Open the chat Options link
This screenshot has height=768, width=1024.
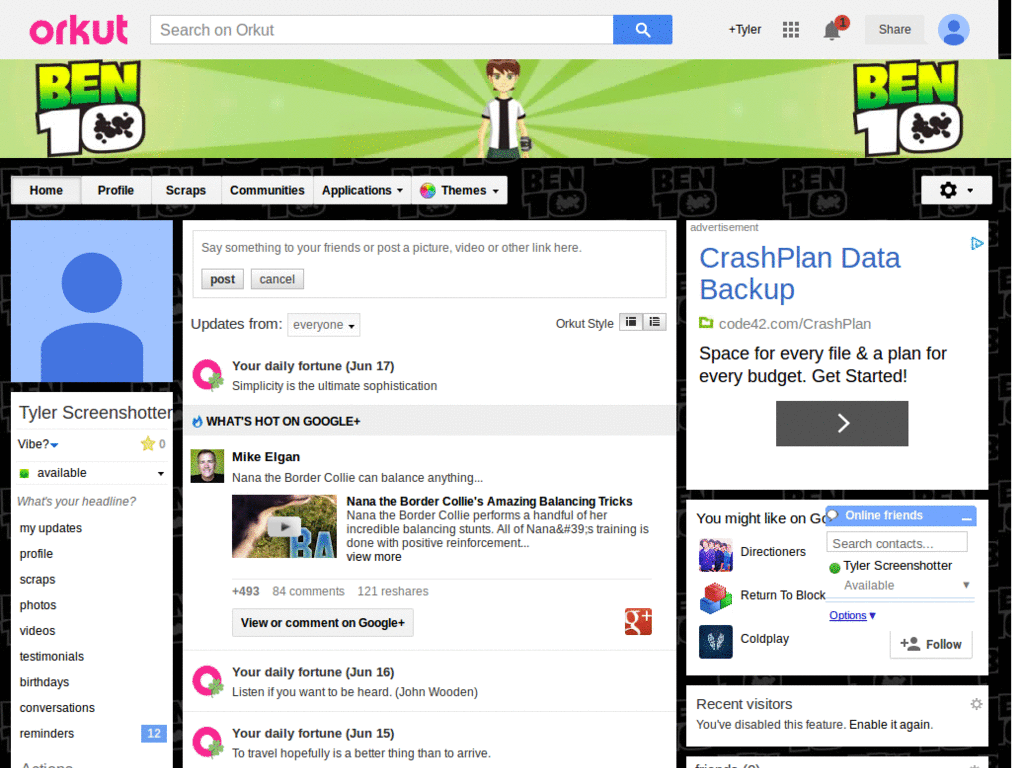tap(852, 615)
